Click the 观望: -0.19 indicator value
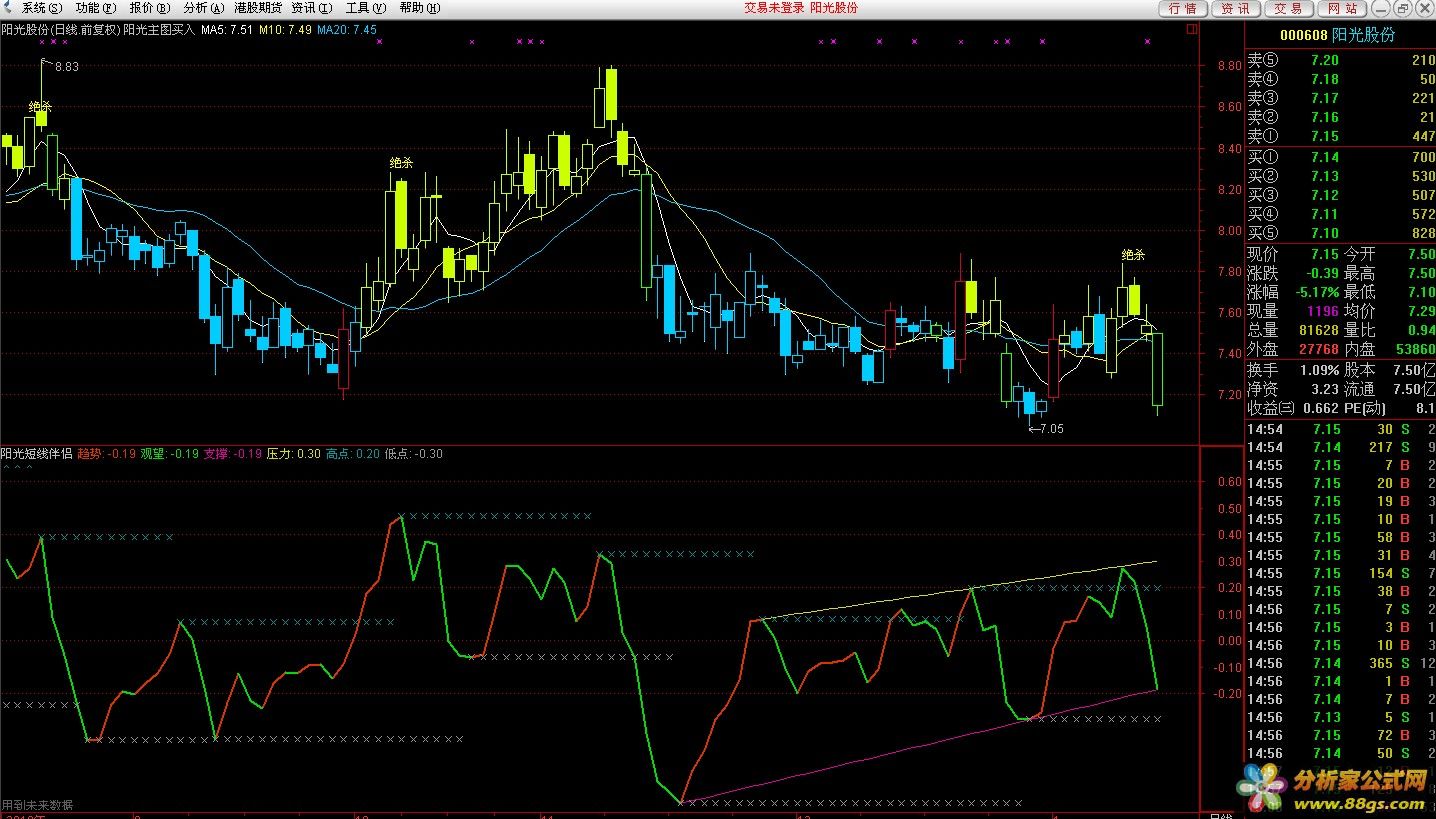The width and height of the screenshot is (1436, 819). tap(170, 454)
